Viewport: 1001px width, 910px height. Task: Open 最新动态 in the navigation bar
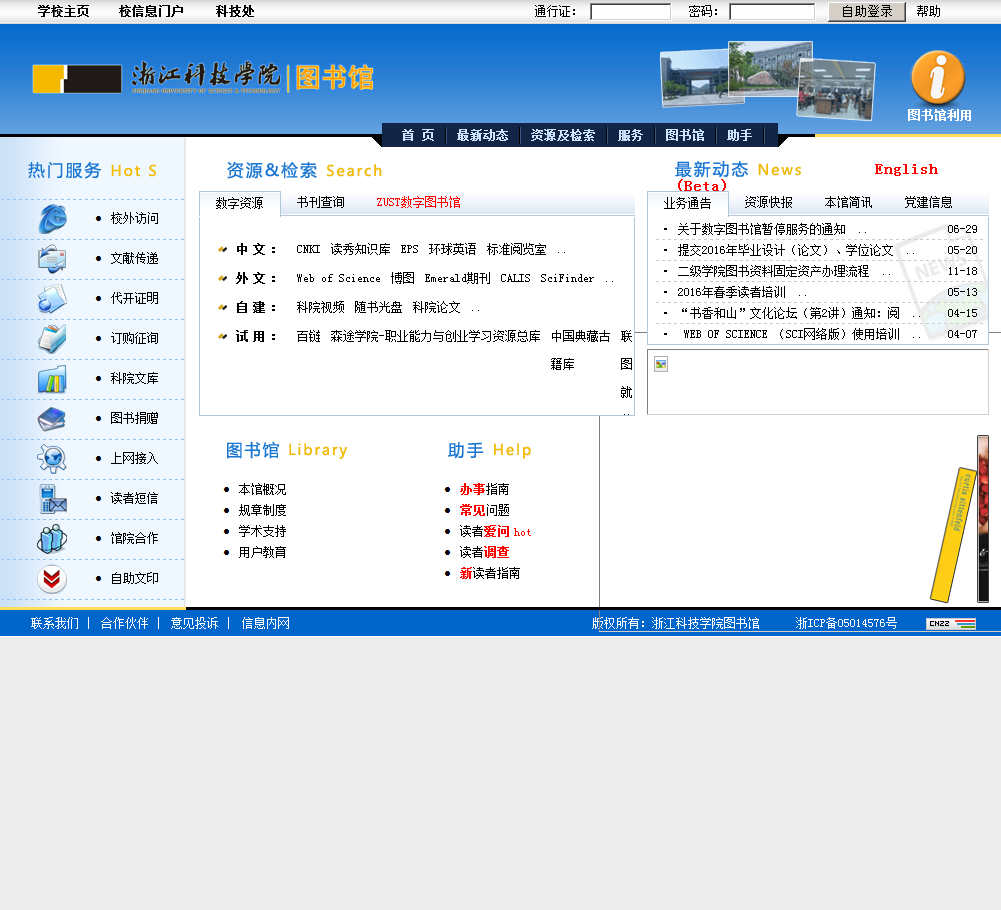point(482,136)
